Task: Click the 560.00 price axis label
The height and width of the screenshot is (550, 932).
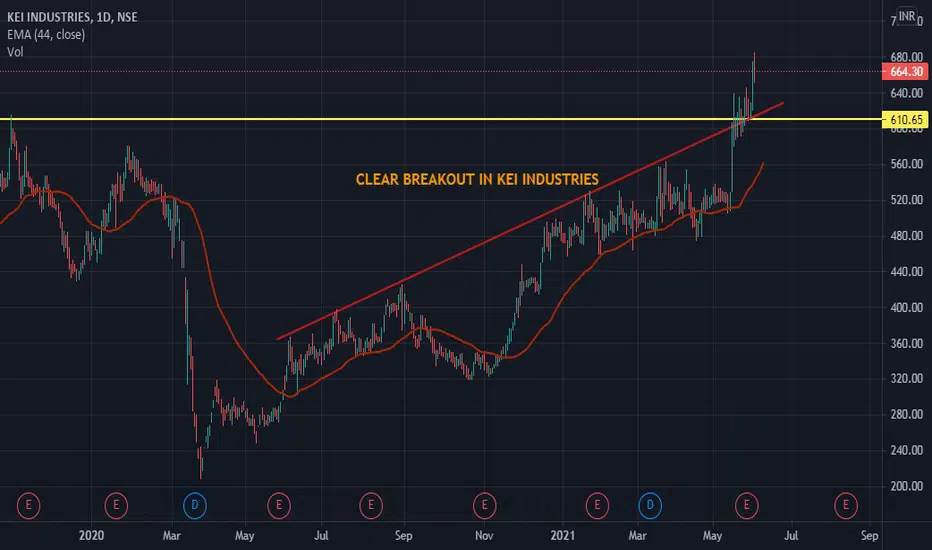Action: 906,164
